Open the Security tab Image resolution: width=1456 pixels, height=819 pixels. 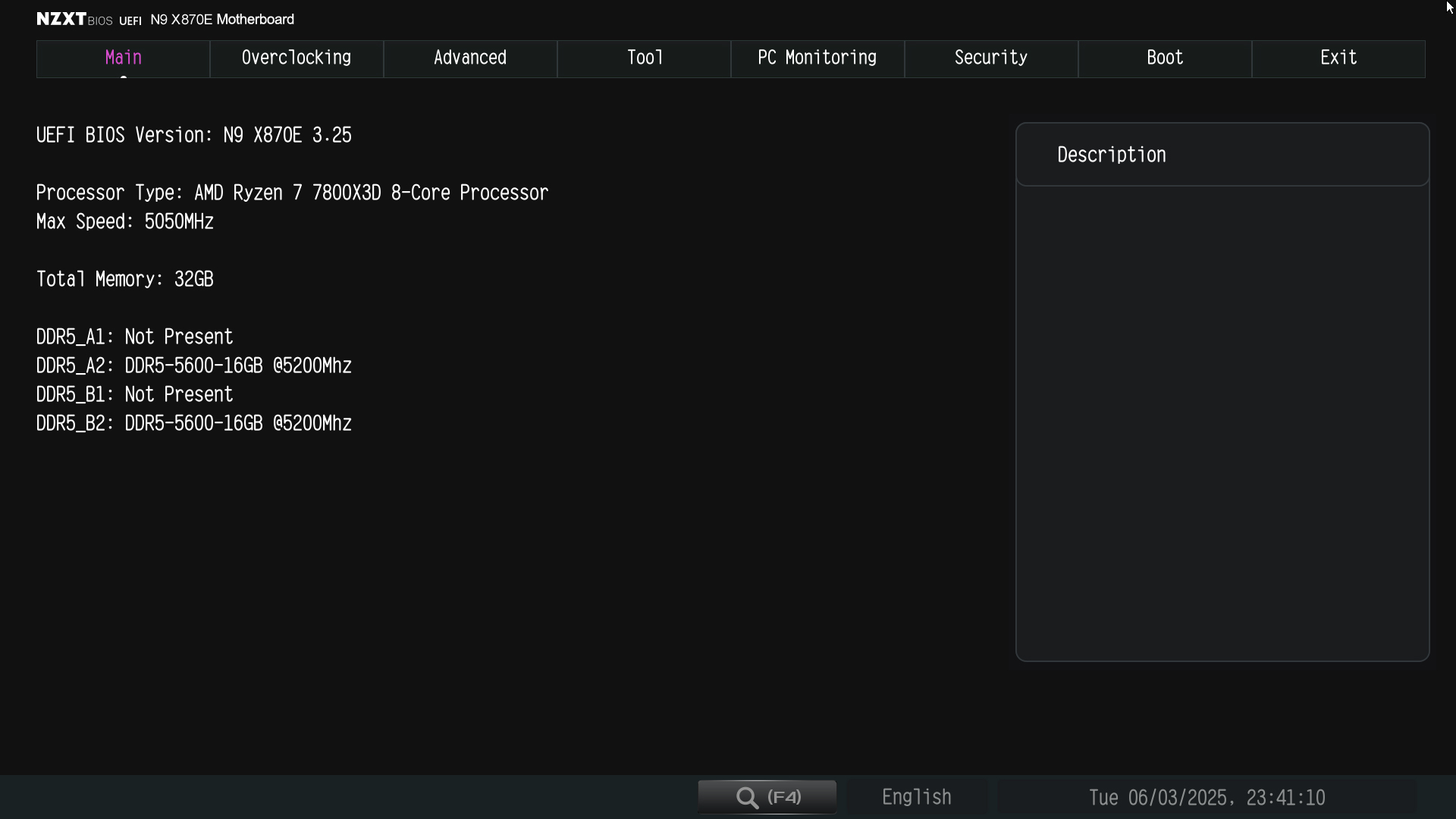tap(991, 58)
